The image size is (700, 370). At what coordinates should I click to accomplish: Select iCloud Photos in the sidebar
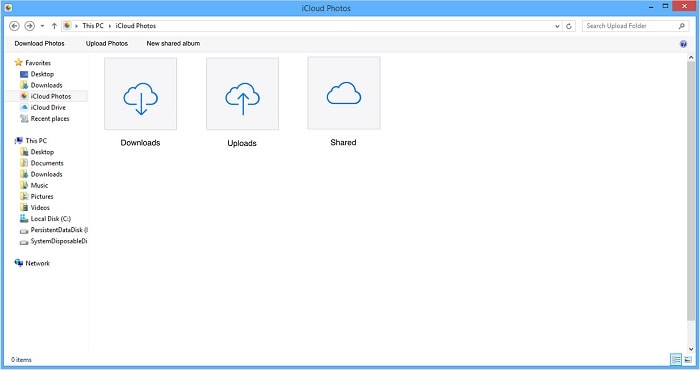(50, 96)
